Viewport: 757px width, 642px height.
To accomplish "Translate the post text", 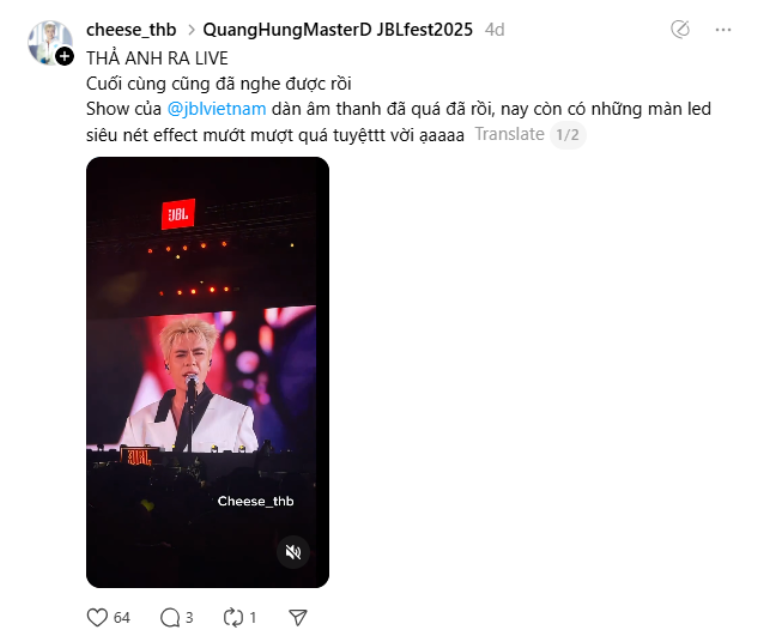I will [x=509, y=134].
